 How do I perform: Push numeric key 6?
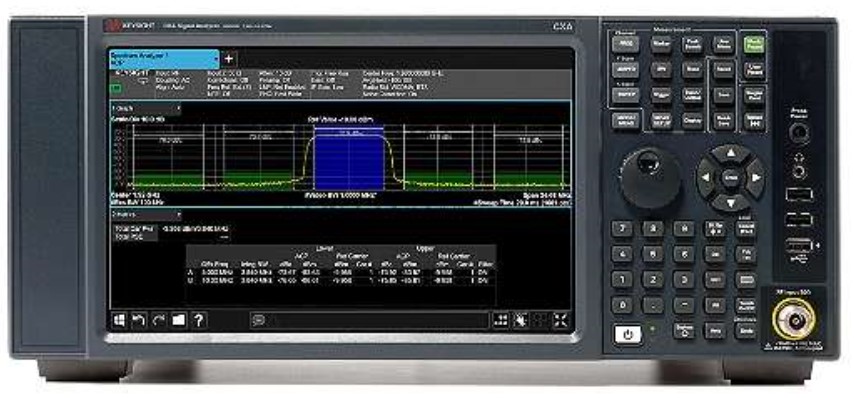pyautogui.click(x=684, y=254)
